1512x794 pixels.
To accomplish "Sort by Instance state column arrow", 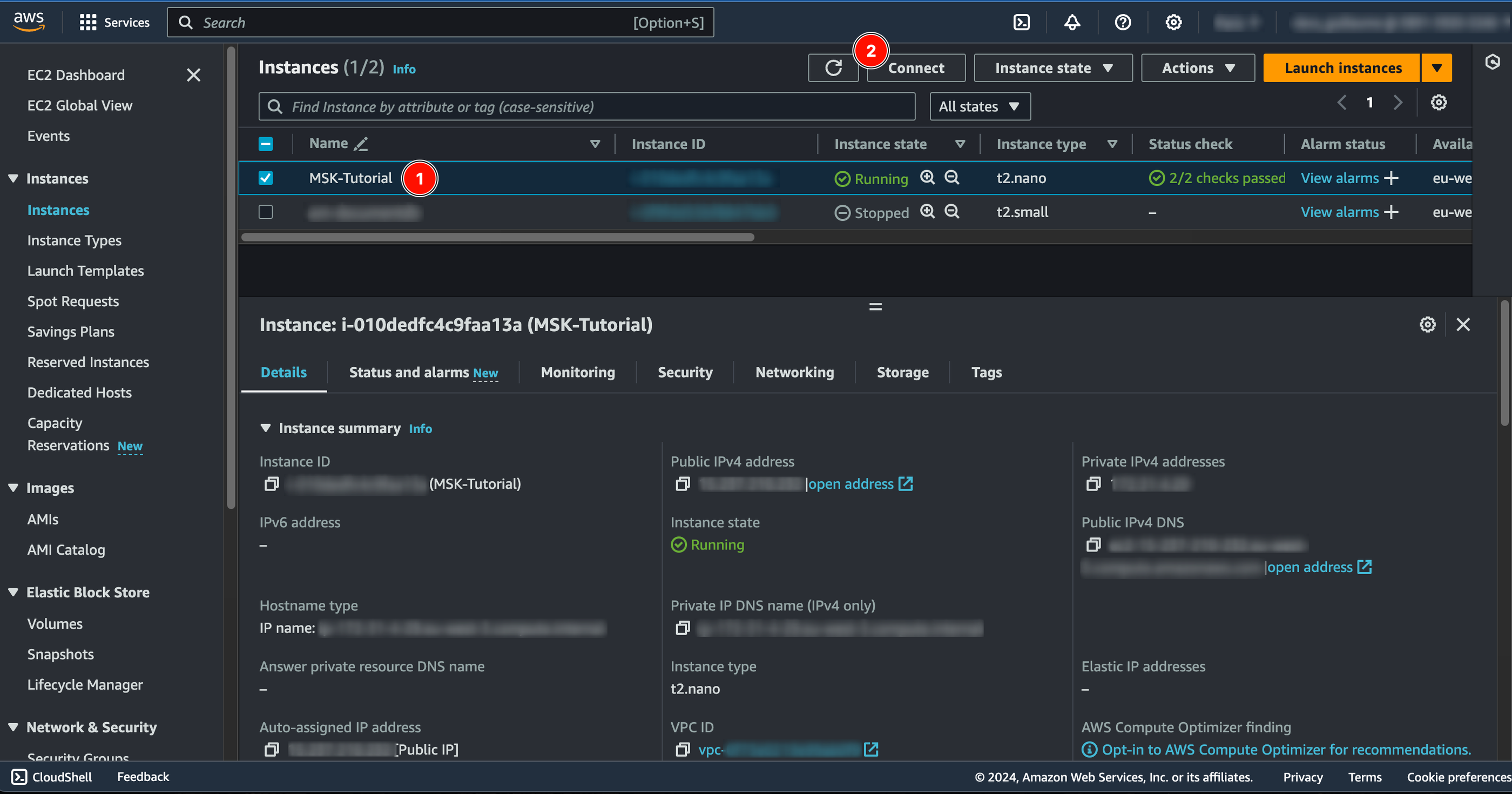I will click(x=960, y=144).
